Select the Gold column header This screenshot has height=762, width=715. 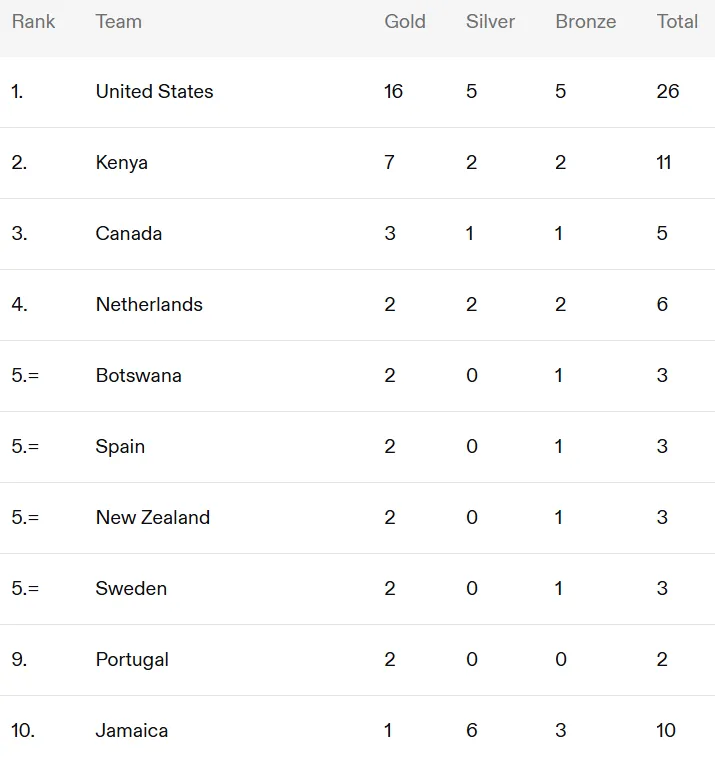pyautogui.click(x=405, y=21)
